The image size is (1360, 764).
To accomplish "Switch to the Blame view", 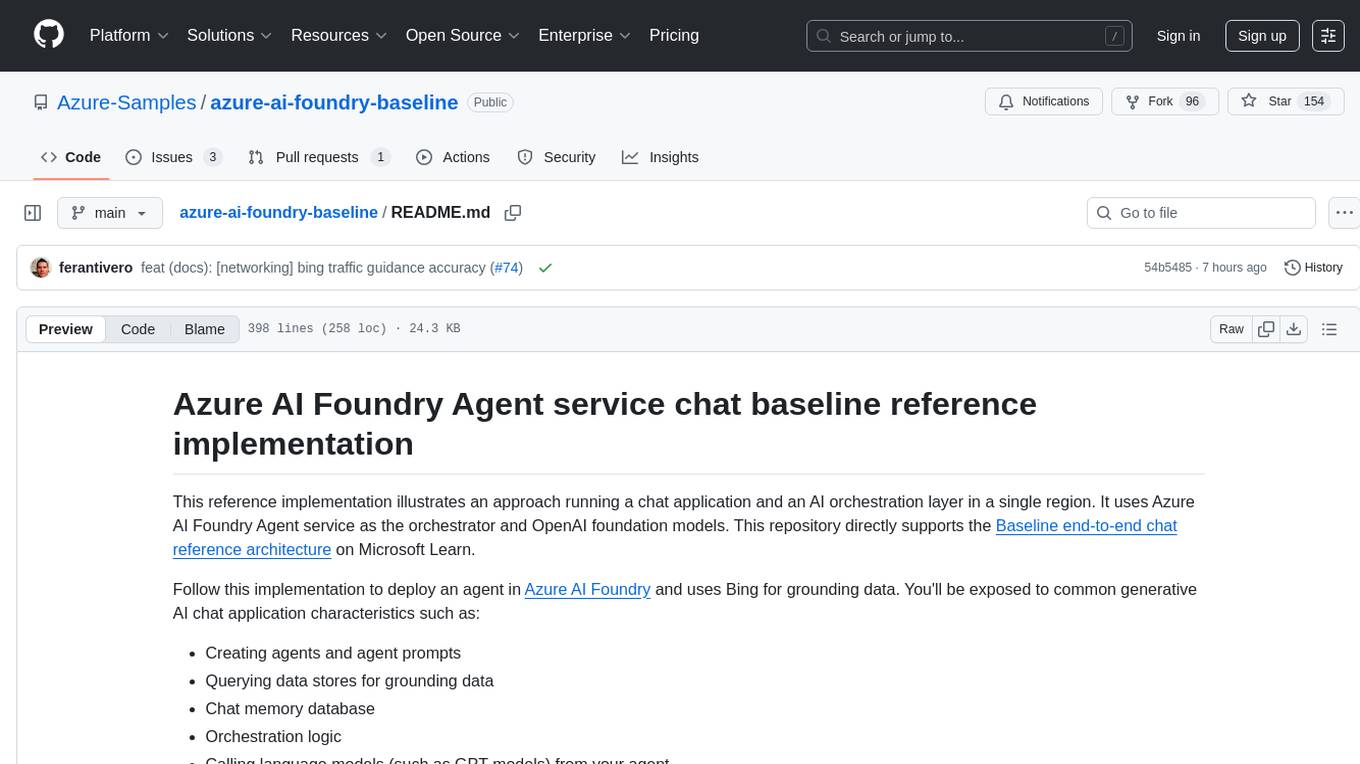I will click(204, 329).
